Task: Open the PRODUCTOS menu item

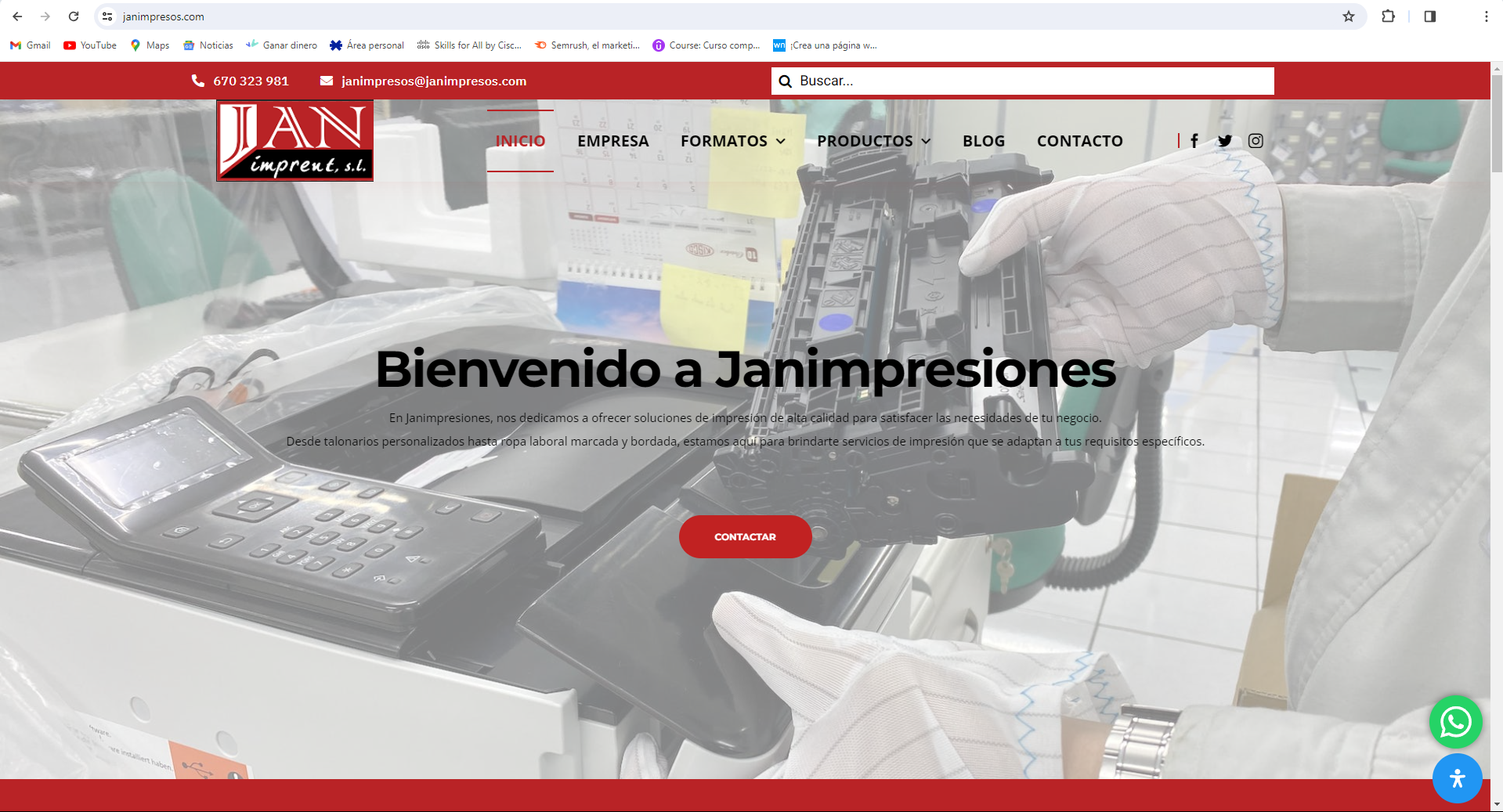Action: pos(865,141)
